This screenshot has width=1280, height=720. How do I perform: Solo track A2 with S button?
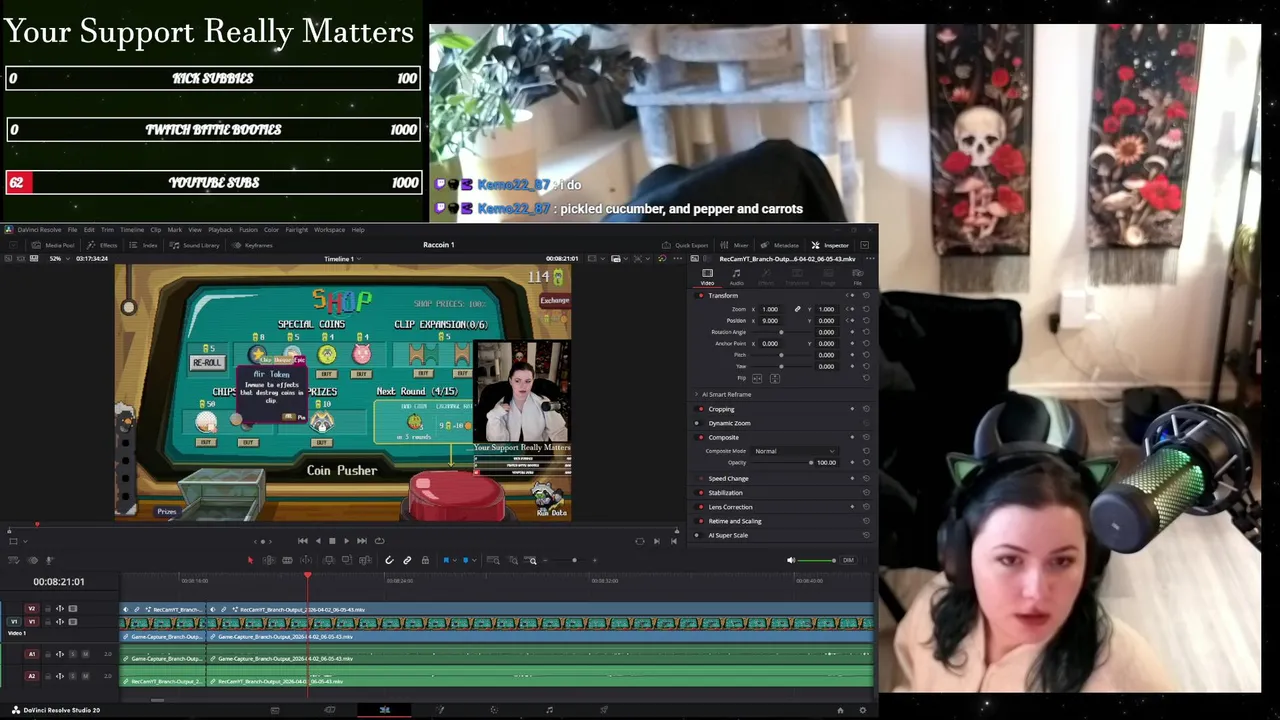click(x=73, y=676)
